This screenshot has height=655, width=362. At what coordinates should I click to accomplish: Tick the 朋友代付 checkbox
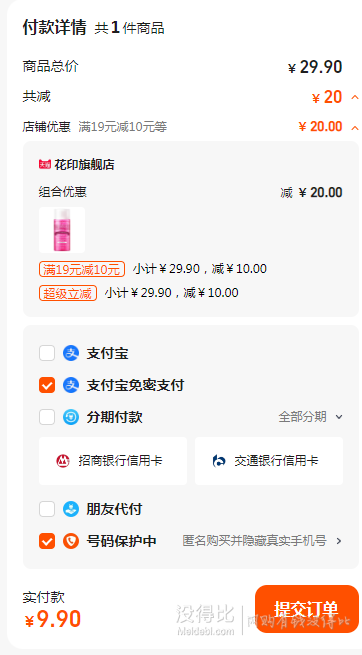pos(47,509)
